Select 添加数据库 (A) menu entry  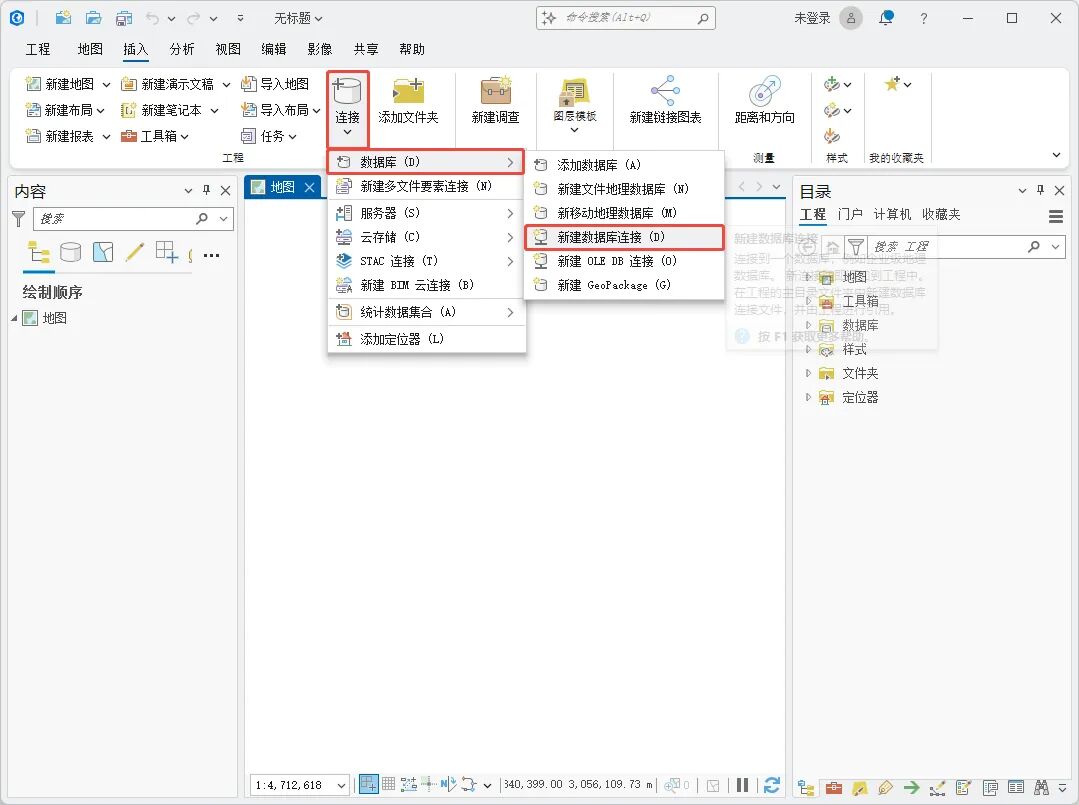(624, 165)
